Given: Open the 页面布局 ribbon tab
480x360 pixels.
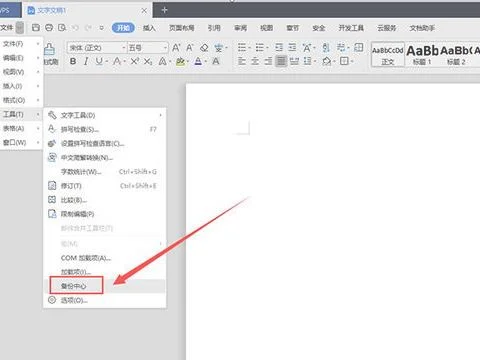Looking at the screenshot, I should click(x=182, y=28).
